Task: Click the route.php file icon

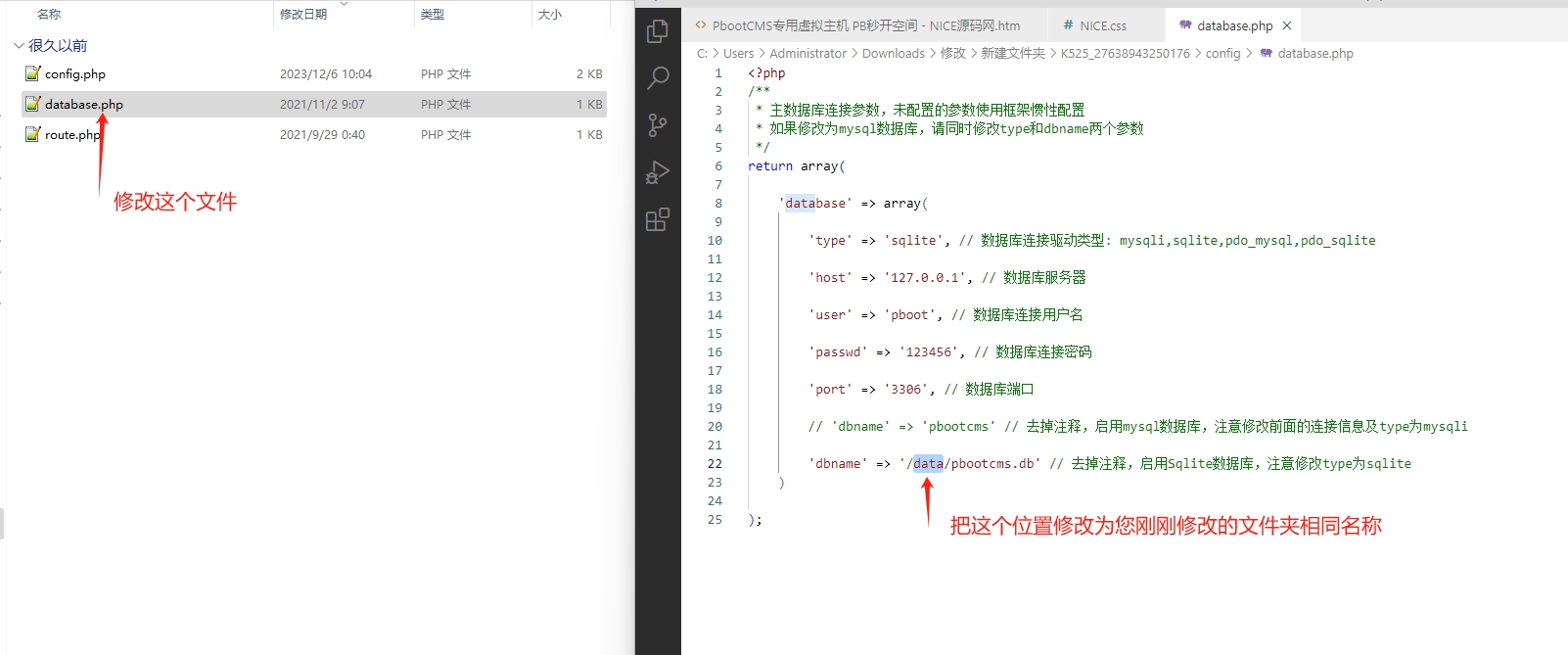Action: 33,134
